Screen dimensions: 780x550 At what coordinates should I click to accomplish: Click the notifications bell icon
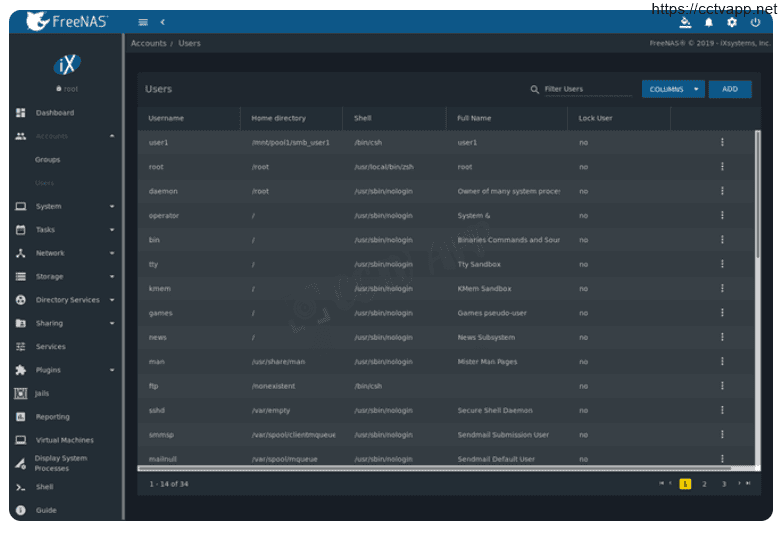[x=709, y=22]
